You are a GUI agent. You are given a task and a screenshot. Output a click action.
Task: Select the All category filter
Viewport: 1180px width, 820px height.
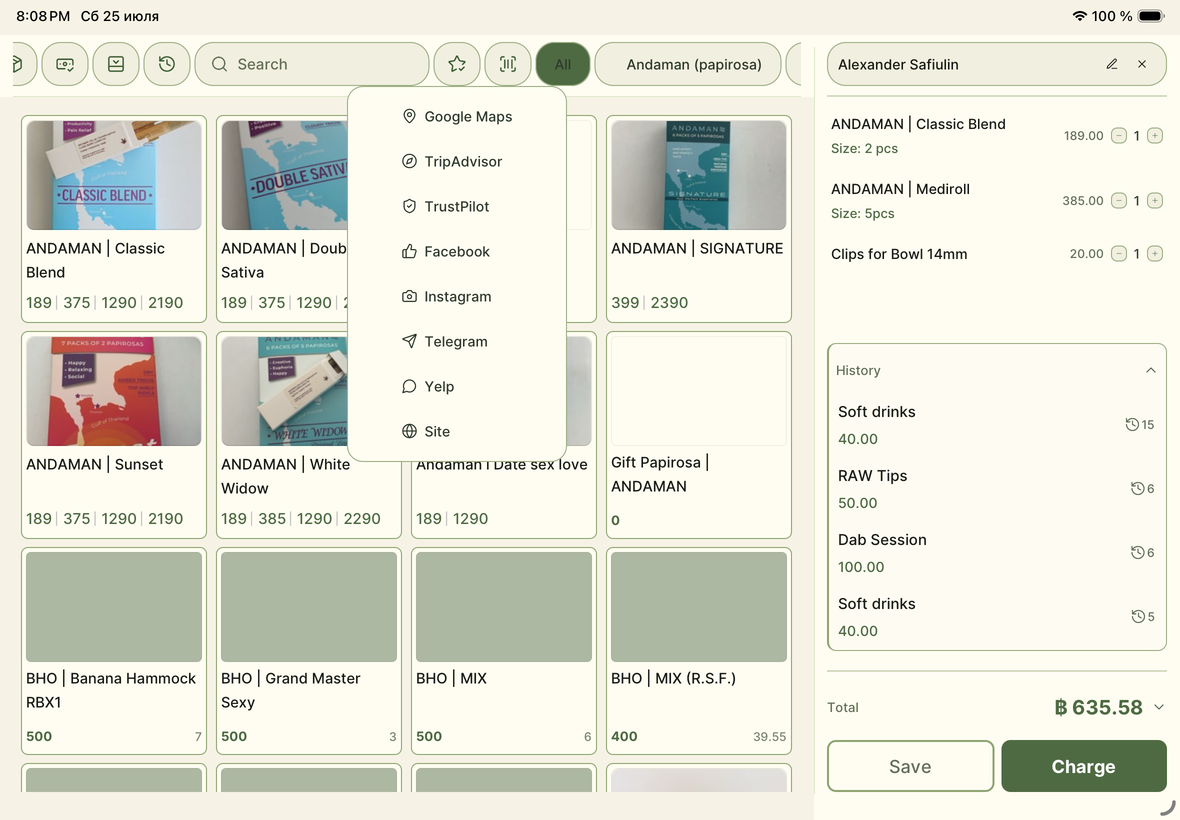click(x=563, y=65)
